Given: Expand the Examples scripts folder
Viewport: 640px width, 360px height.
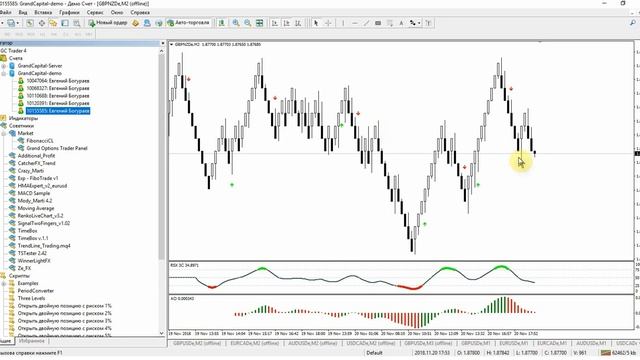Looking at the screenshot, I should tap(4, 283).
